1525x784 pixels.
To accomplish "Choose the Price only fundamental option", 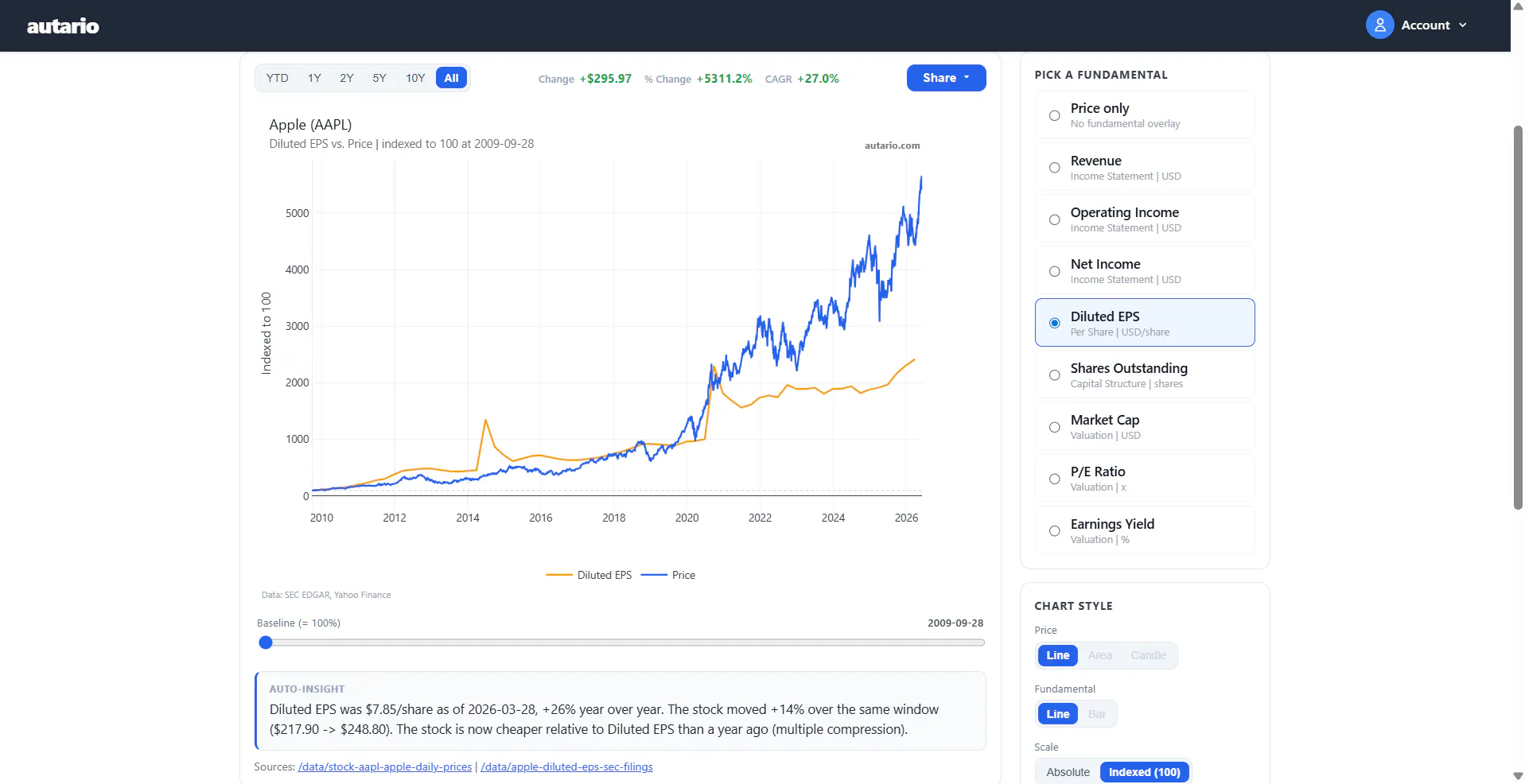I will (x=1145, y=115).
